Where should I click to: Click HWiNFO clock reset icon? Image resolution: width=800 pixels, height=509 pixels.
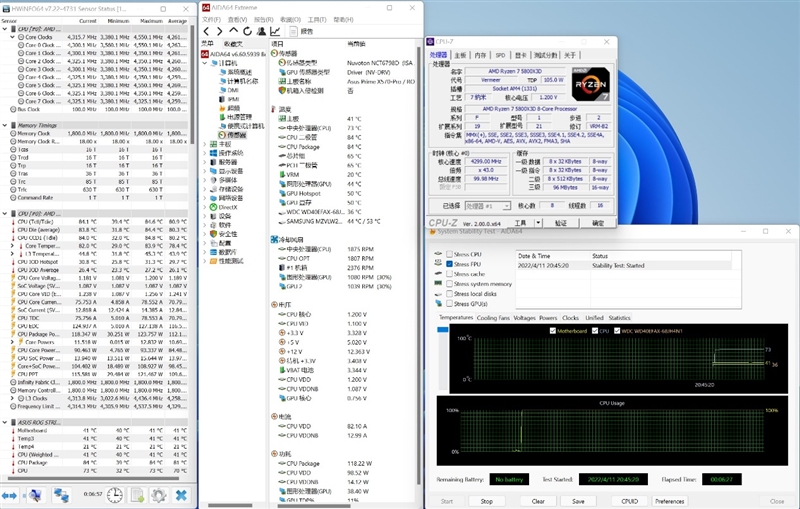click(x=115, y=495)
